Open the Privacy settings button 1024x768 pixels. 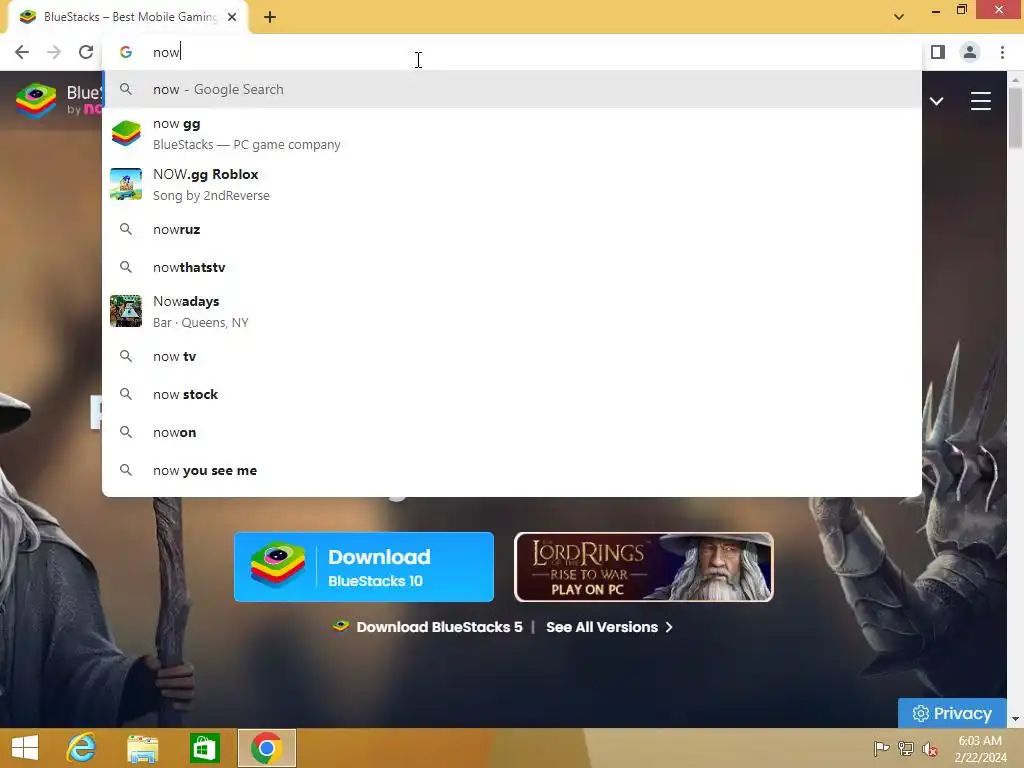(x=952, y=713)
